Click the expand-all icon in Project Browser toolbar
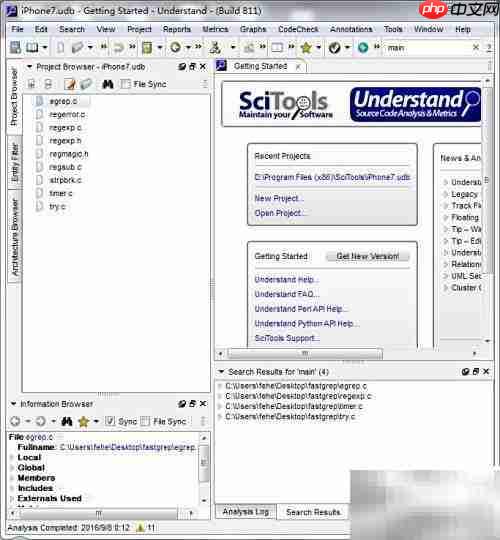The width and height of the screenshot is (500, 540). (x=31, y=84)
